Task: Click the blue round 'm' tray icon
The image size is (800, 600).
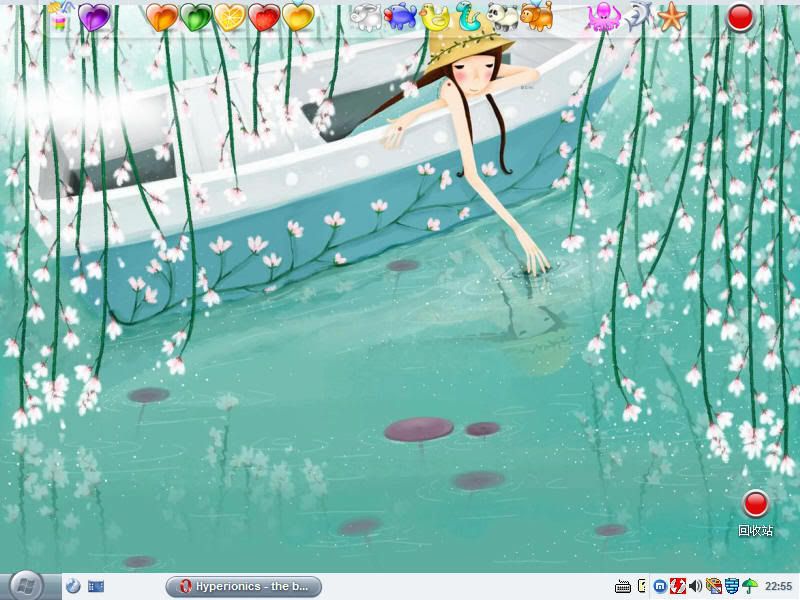Action: 660,586
